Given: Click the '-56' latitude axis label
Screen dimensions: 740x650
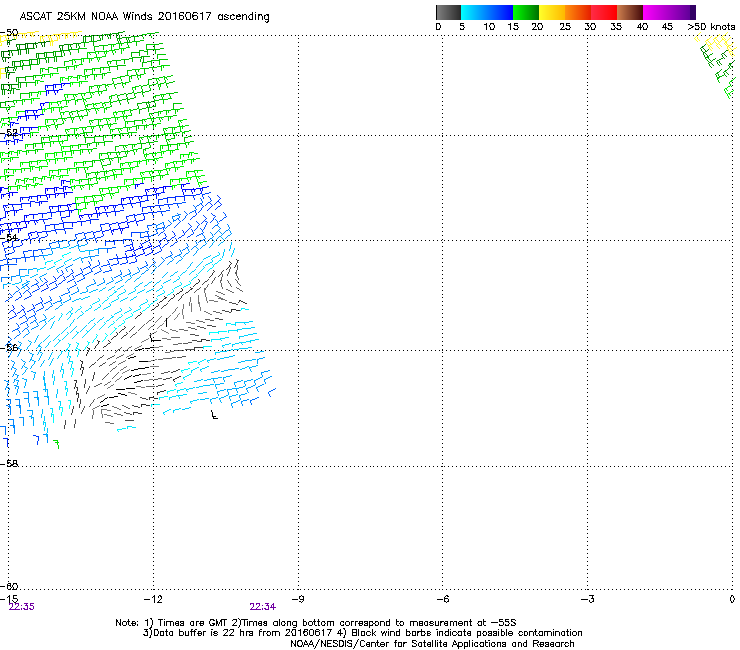Looking at the screenshot, I should coord(9,347).
